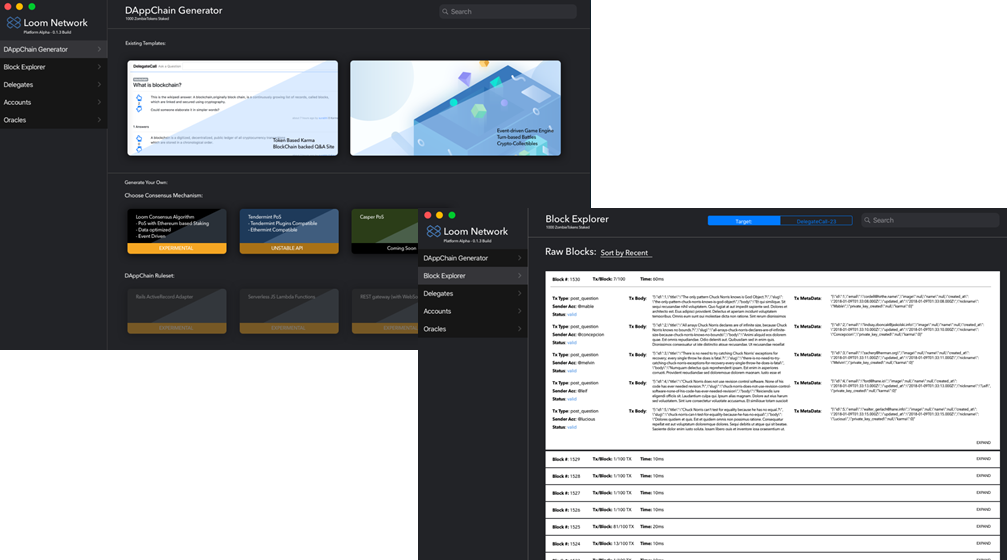Click the Coming Soon label on Casper PoS
Screen dimensions: 1007x560
click(401, 248)
